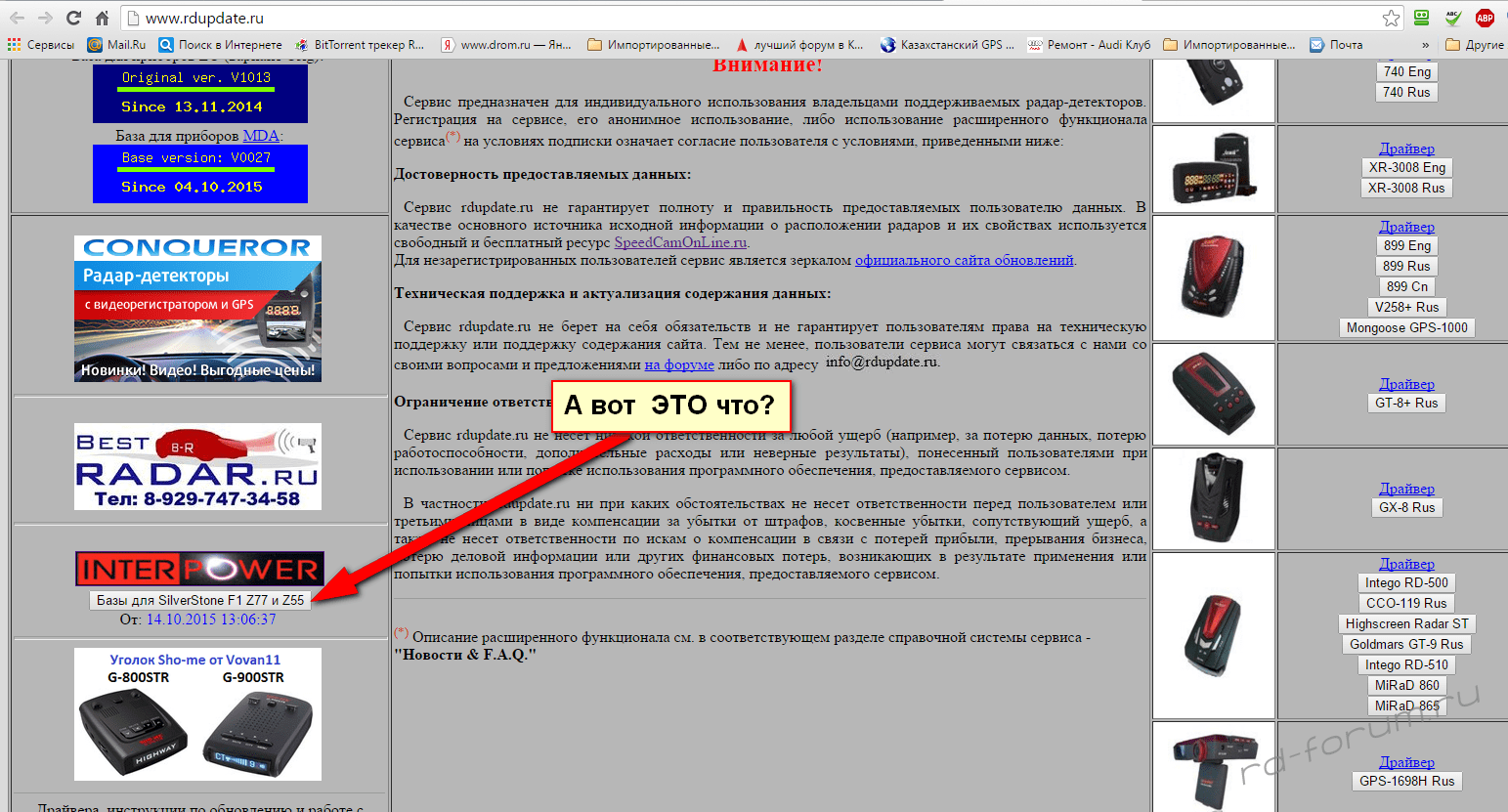Reload the page with the refresh icon
Screen dimensions: 1508x812
(73, 18)
